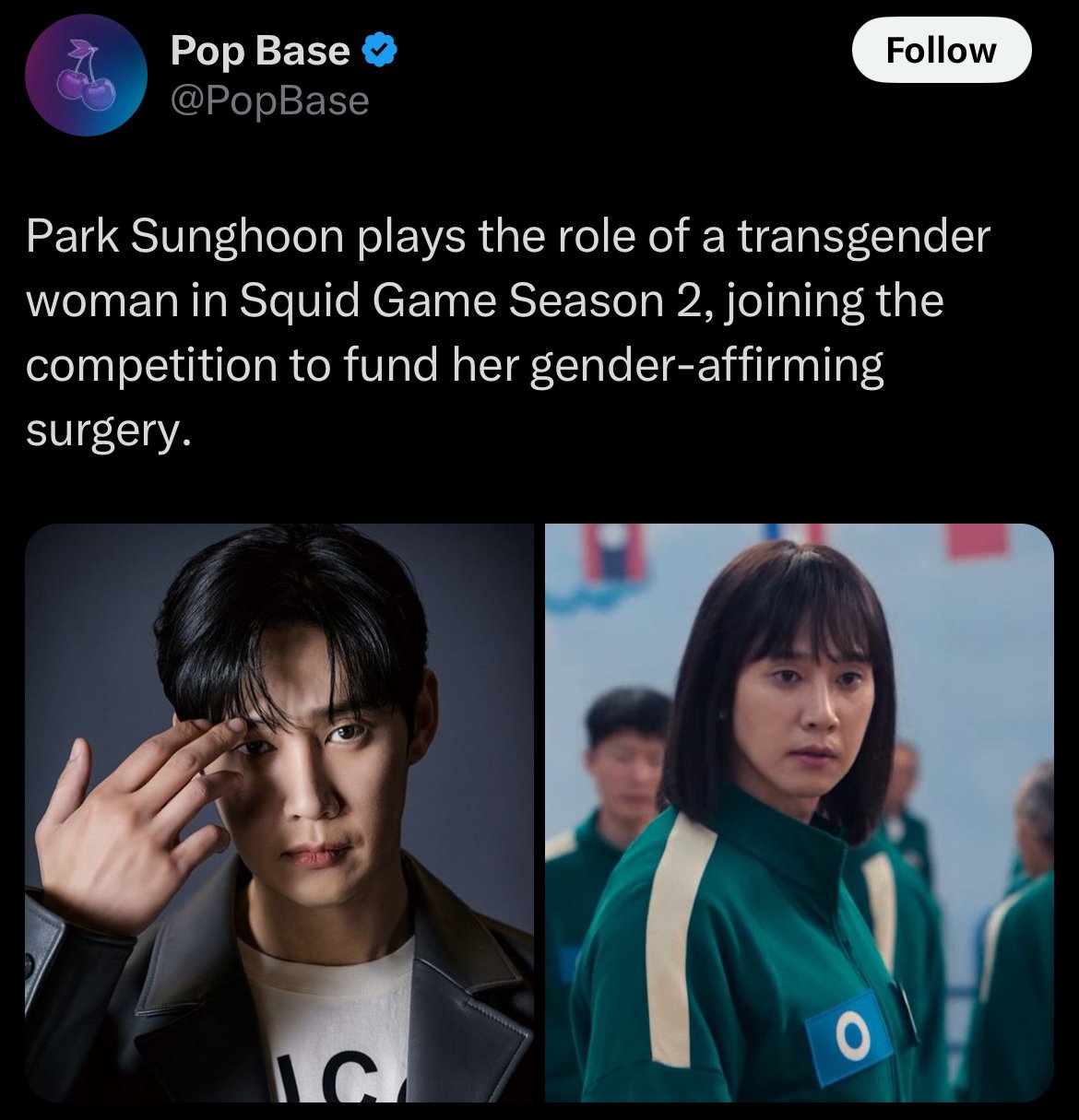This screenshot has width=1079, height=1120.
Task: Open left photo of man in leather jacket
Action: [279, 812]
